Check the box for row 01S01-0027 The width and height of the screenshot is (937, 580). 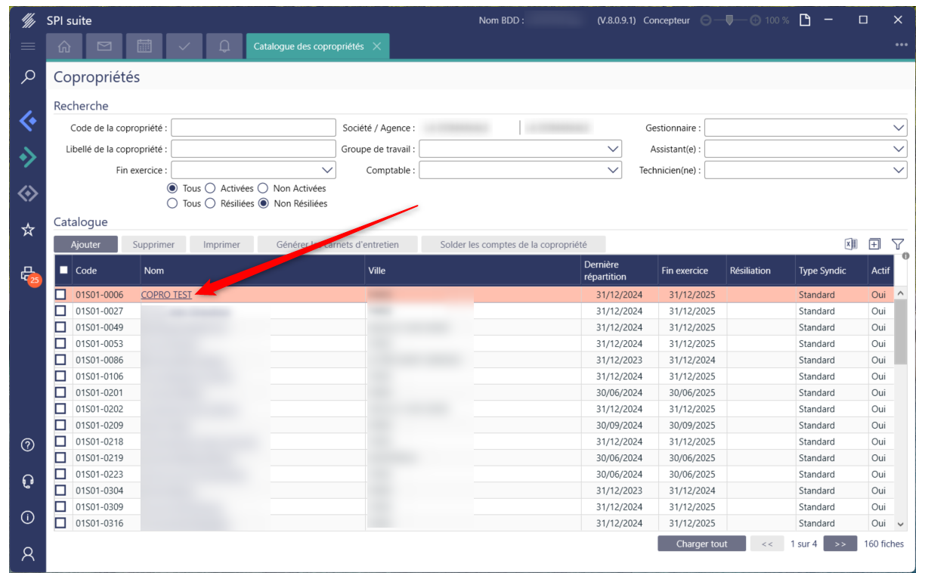coord(60,311)
